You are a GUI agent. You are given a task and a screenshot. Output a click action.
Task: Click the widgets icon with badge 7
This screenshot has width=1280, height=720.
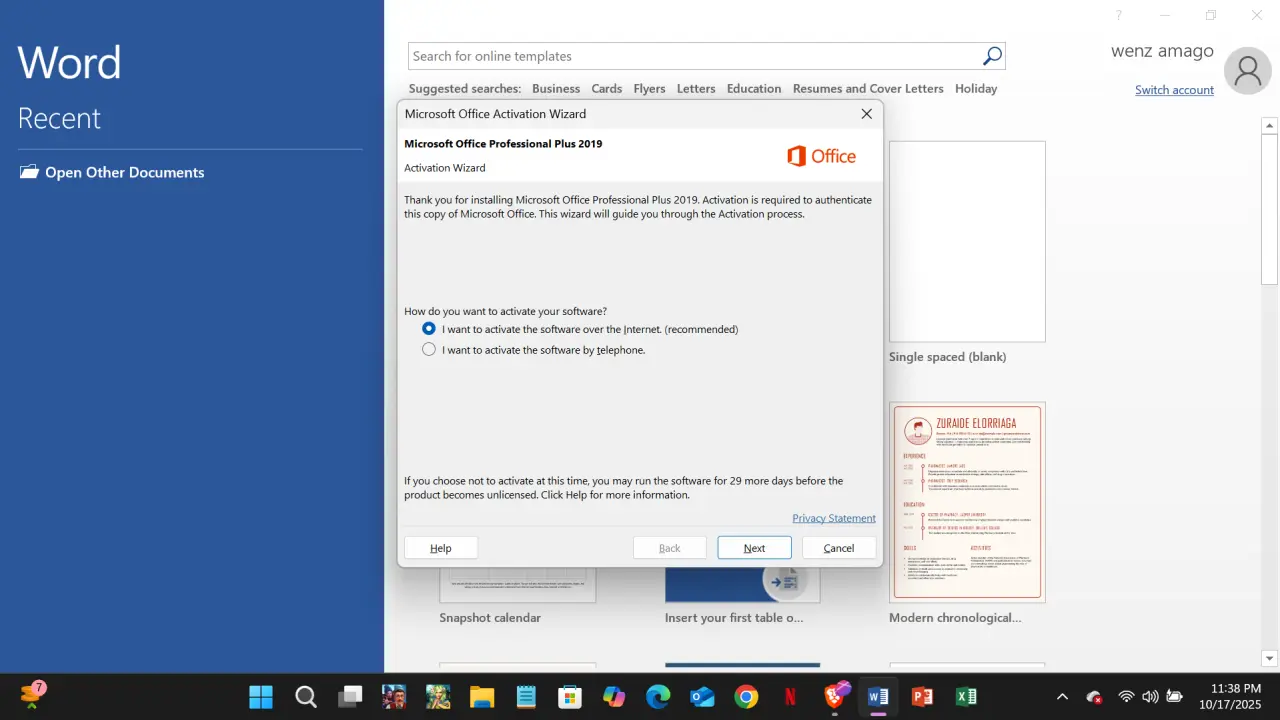[x=32, y=694]
